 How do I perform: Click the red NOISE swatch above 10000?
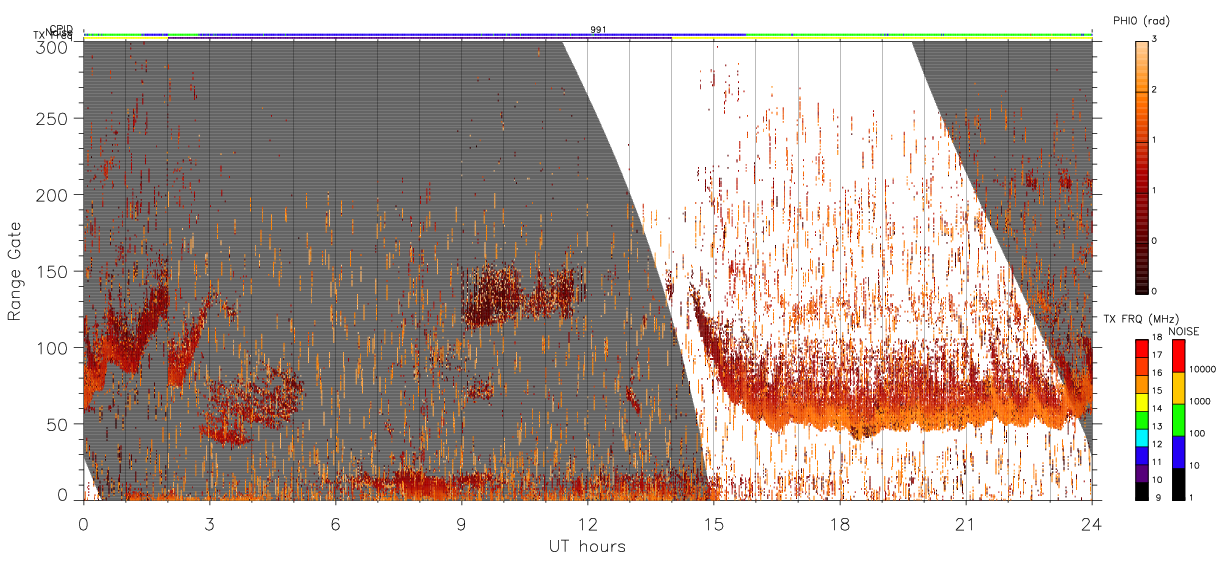[1178, 355]
